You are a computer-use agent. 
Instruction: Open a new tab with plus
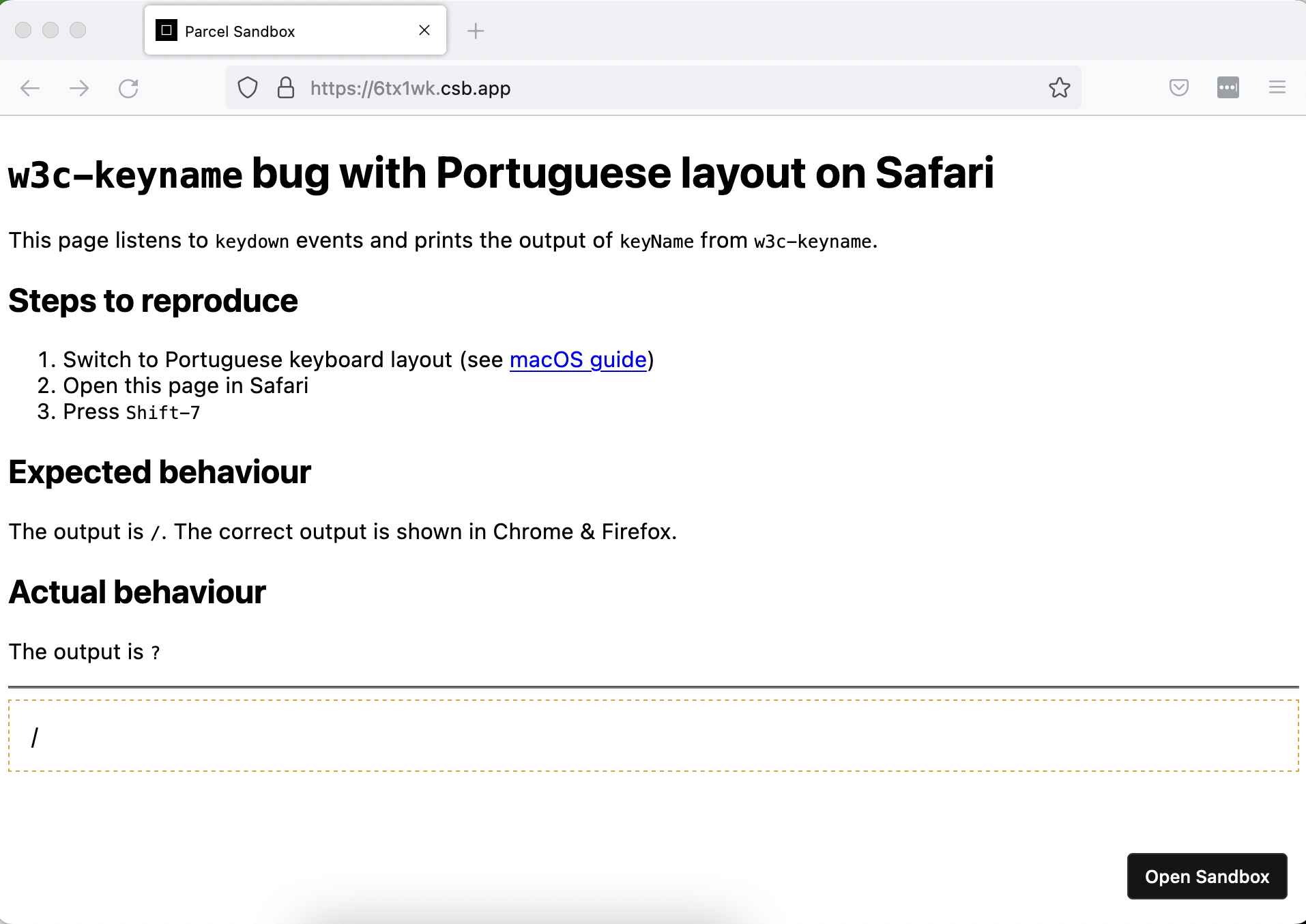point(476,31)
